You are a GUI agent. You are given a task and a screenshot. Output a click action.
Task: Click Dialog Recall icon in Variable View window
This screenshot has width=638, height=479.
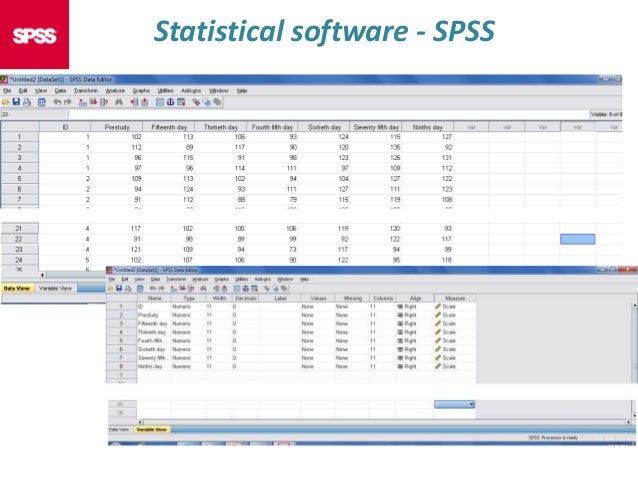(140, 289)
